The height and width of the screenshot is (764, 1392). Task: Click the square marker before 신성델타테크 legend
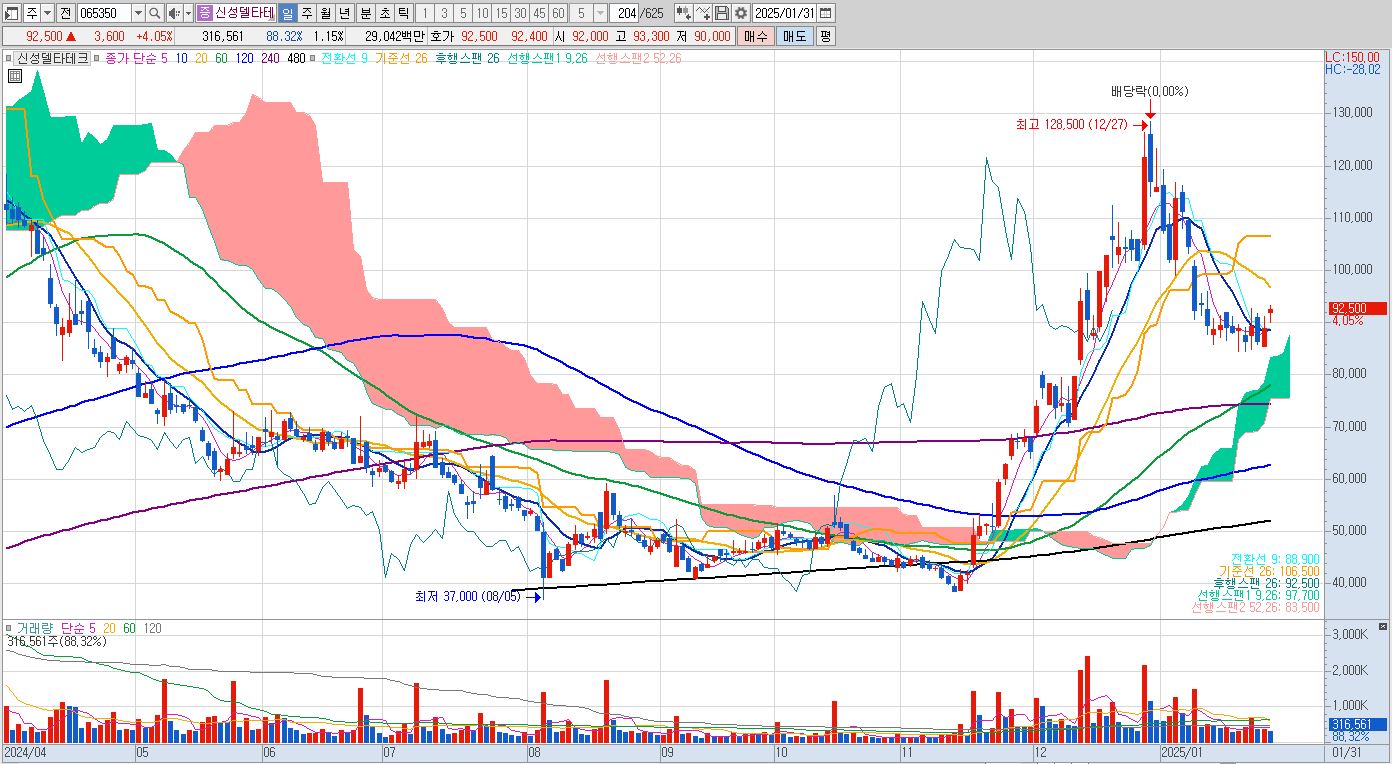pos(9,58)
